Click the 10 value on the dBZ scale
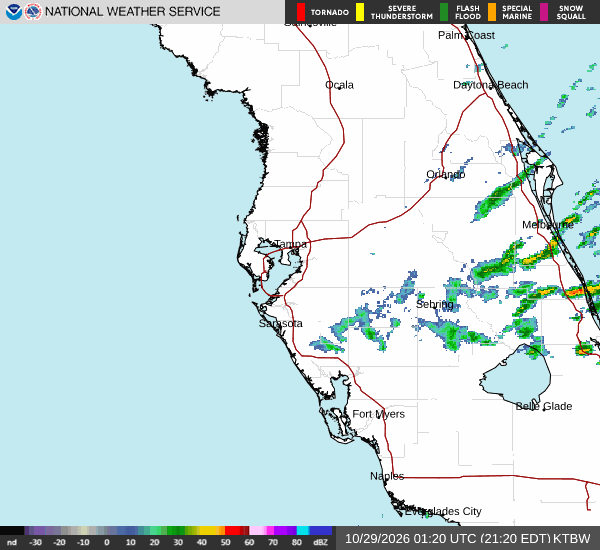The image size is (600, 550). (130, 542)
